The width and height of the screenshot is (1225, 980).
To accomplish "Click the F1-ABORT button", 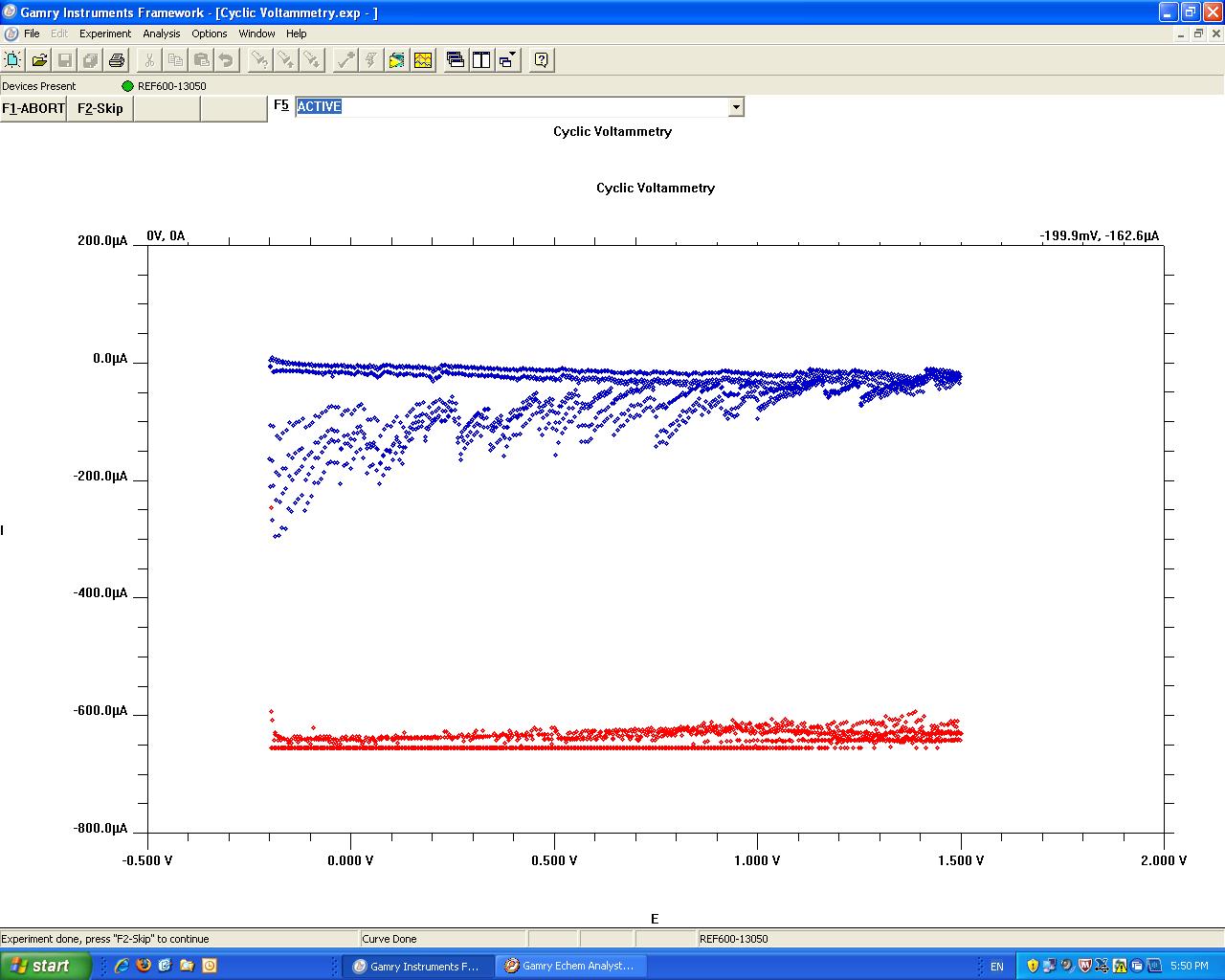I will [33, 108].
